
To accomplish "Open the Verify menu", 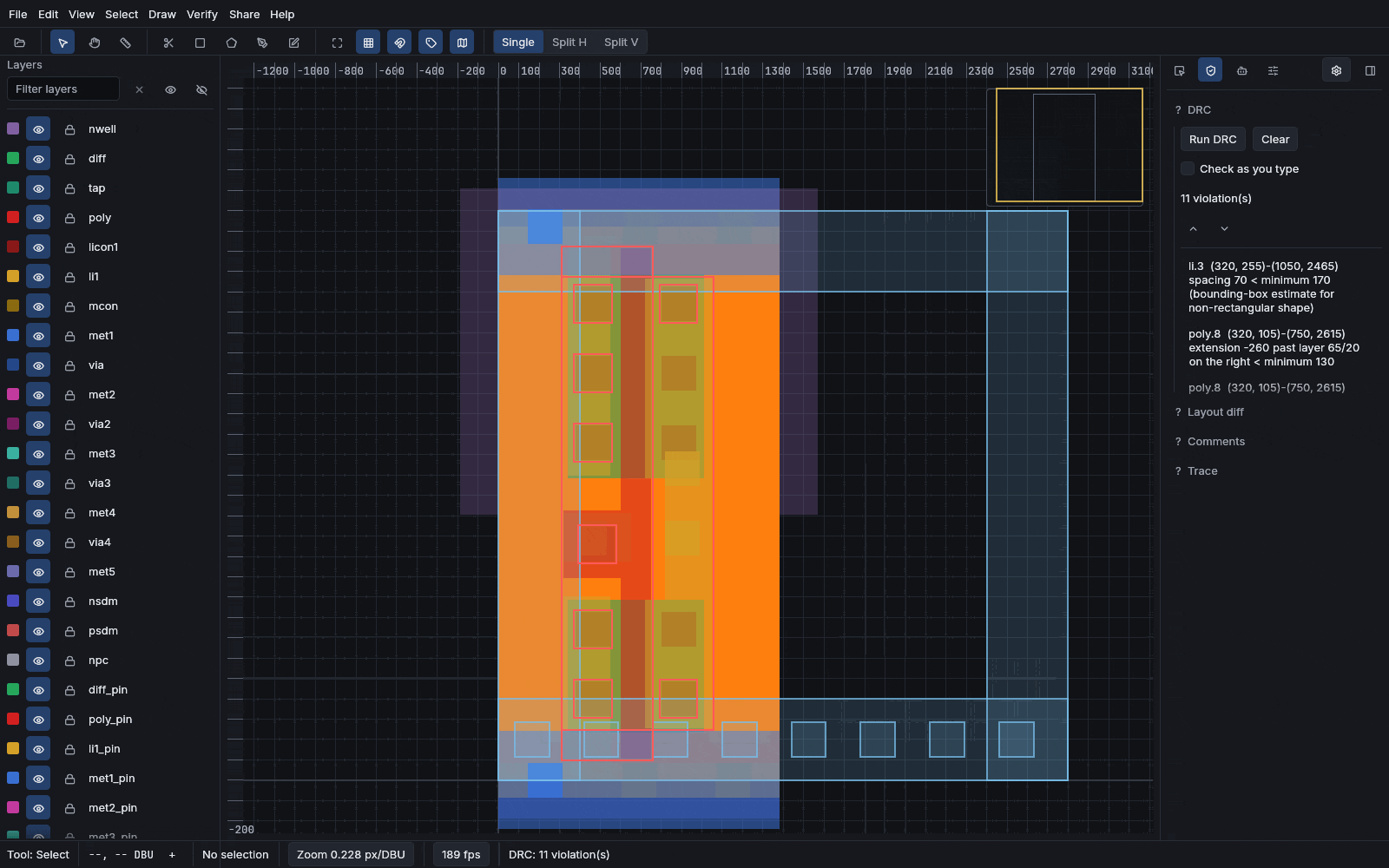I will 202,14.
